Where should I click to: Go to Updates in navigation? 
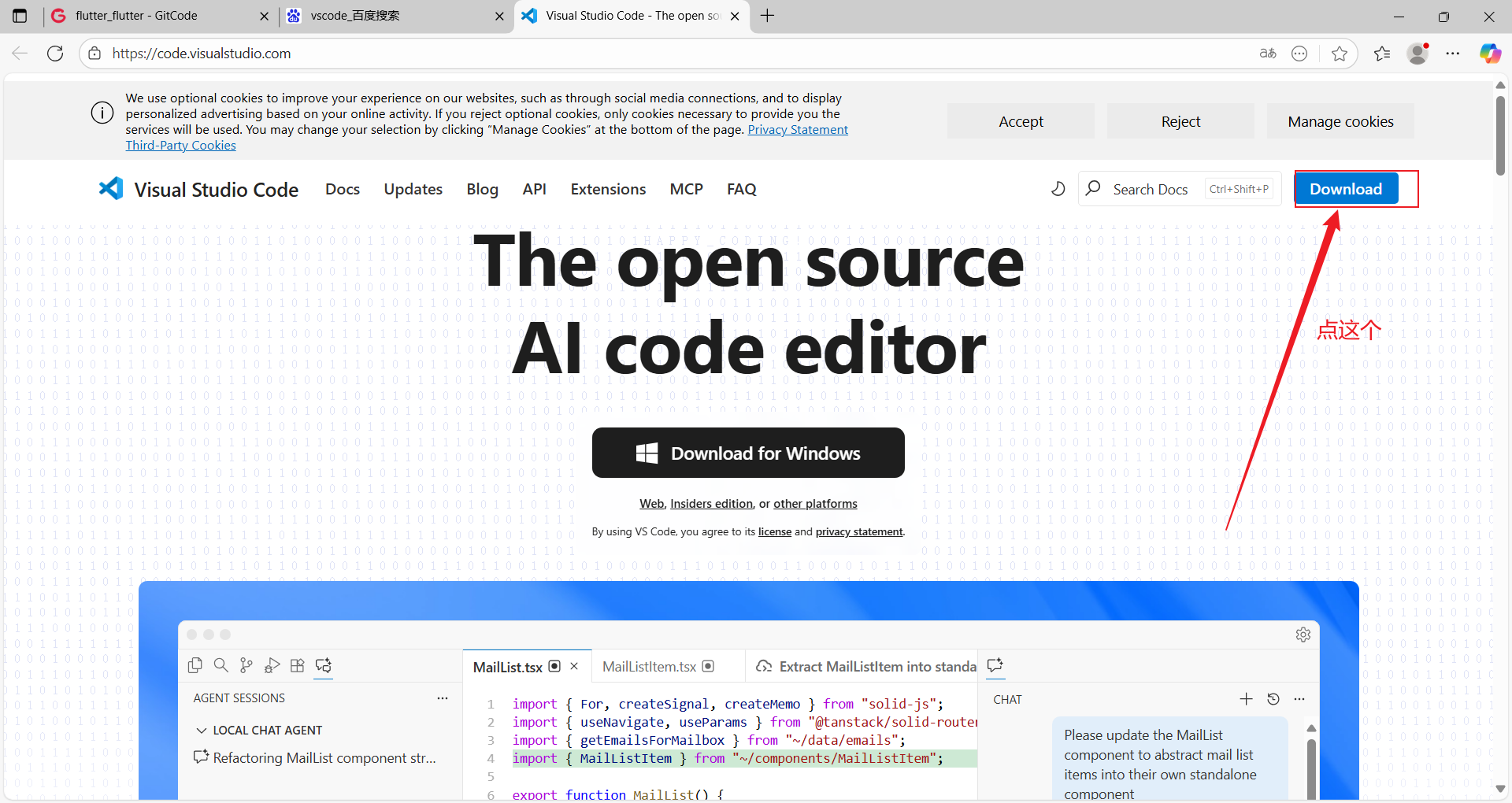click(413, 189)
